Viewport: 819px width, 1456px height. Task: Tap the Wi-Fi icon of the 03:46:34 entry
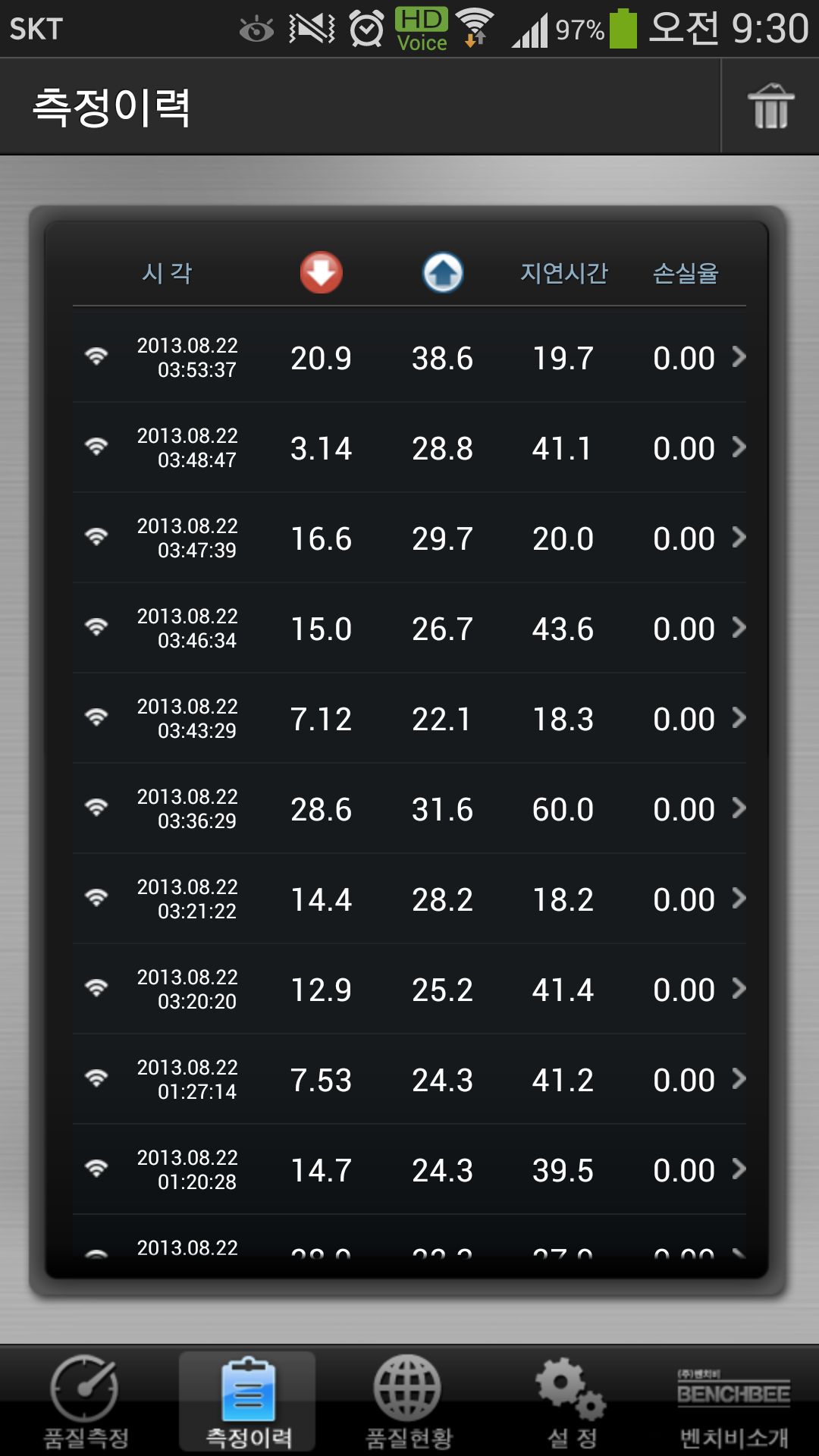click(96, 627)
